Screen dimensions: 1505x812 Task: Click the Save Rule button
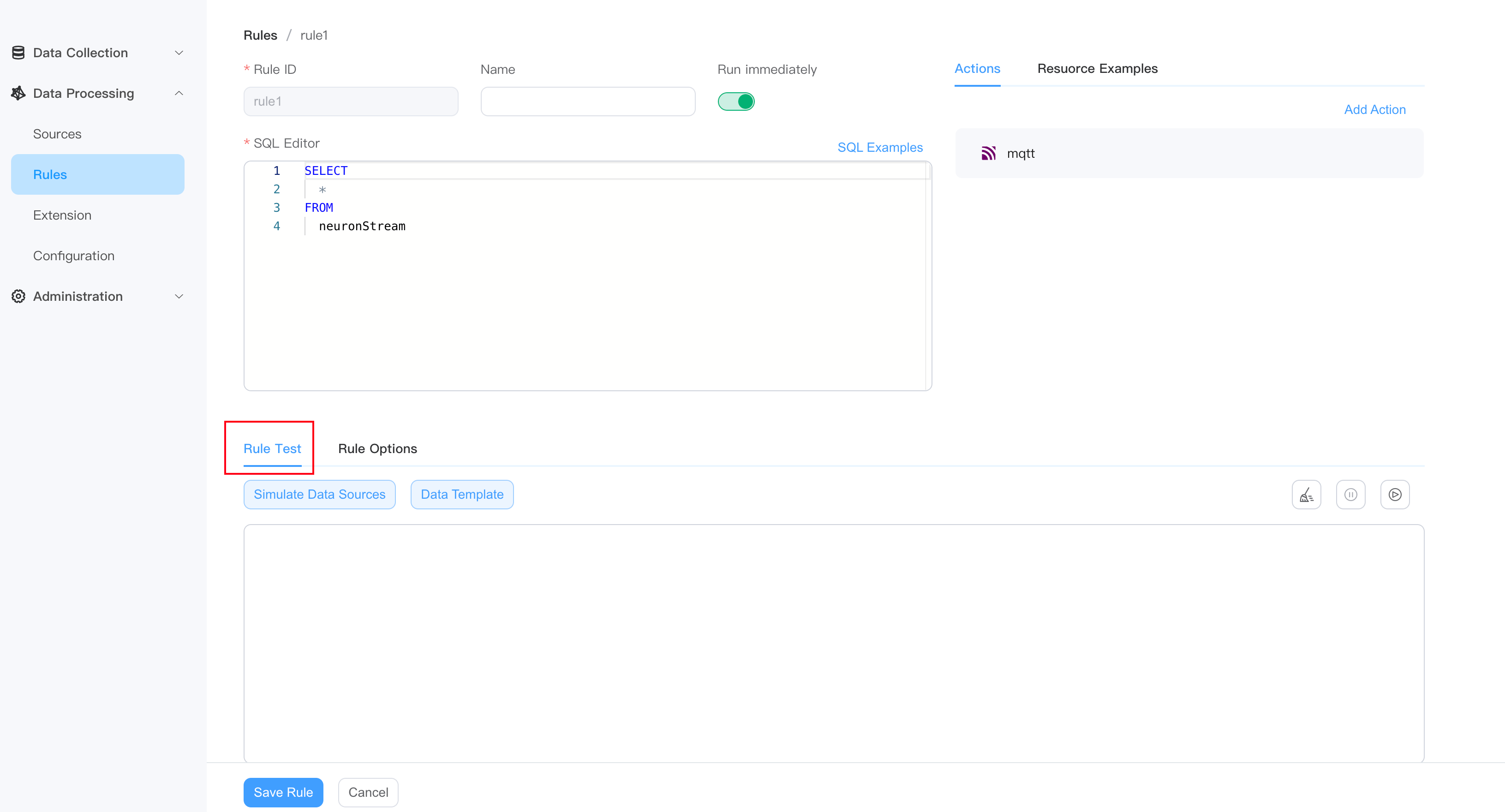coord(283,792)
